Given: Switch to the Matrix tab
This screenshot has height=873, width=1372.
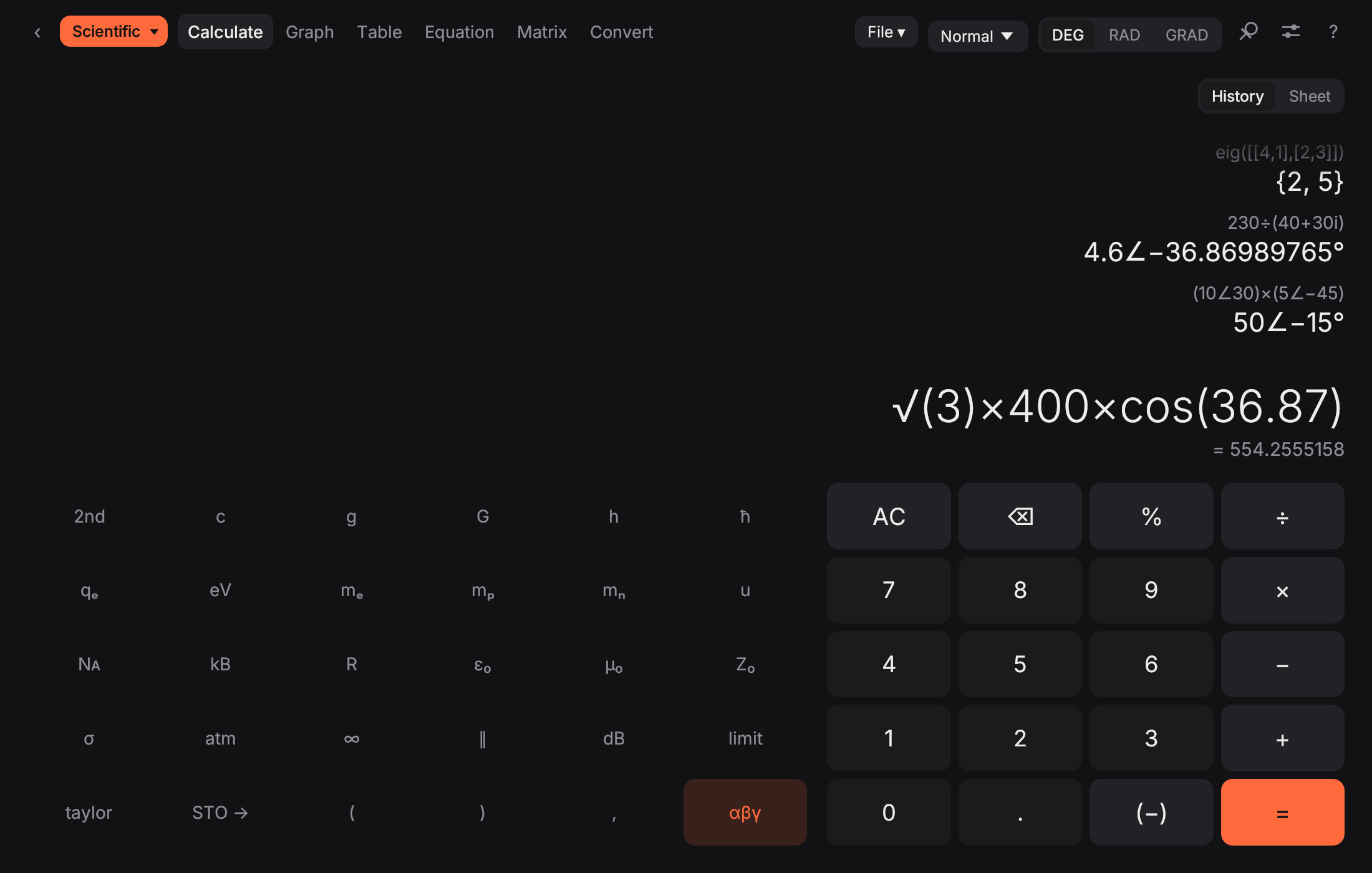Looking at the screenshot, I should coord(542,32).
